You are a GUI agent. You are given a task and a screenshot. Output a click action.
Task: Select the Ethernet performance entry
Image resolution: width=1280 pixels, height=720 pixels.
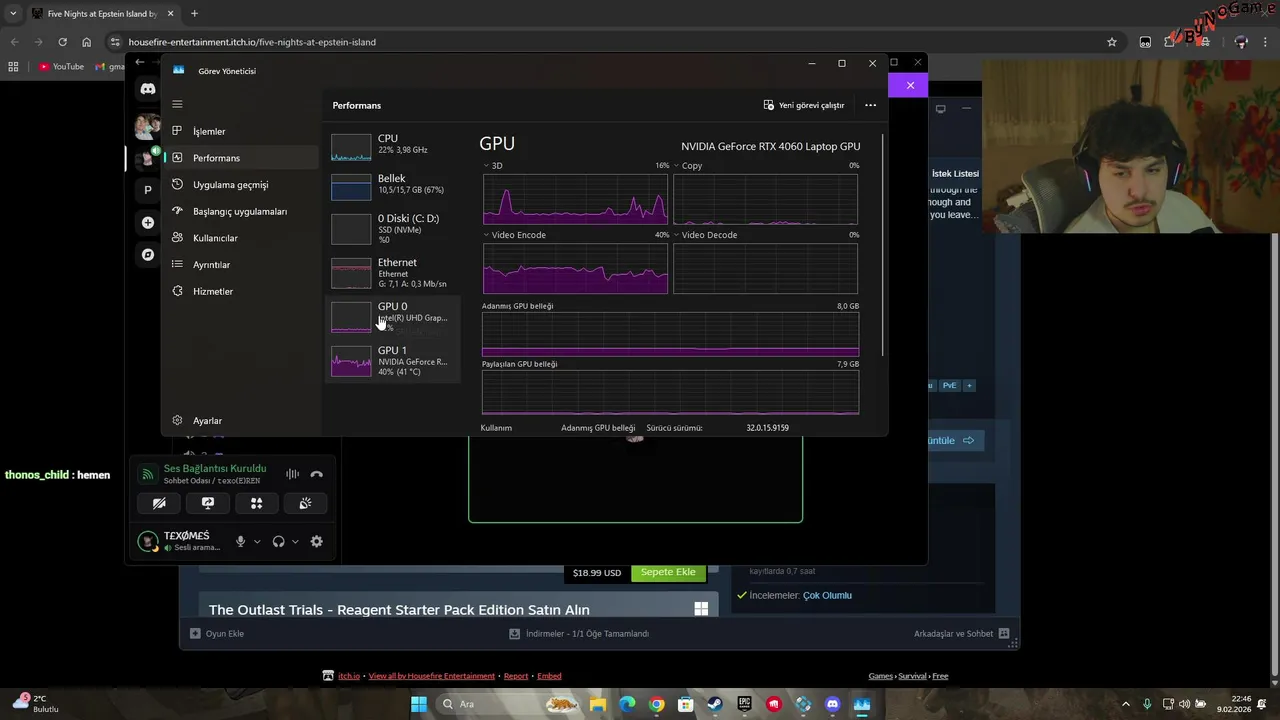[393, 272]
